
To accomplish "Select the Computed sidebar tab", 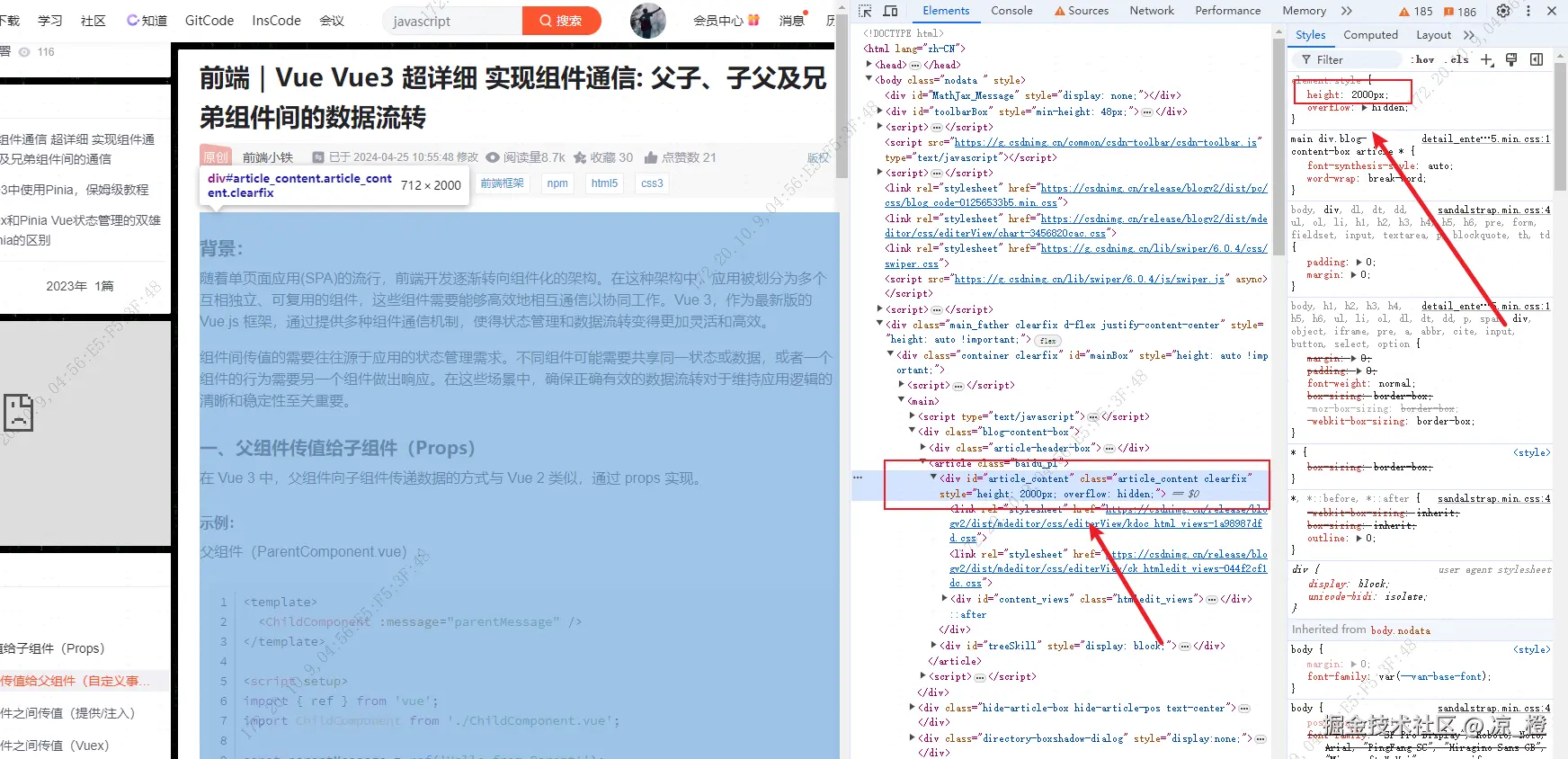I will 1370,35.
